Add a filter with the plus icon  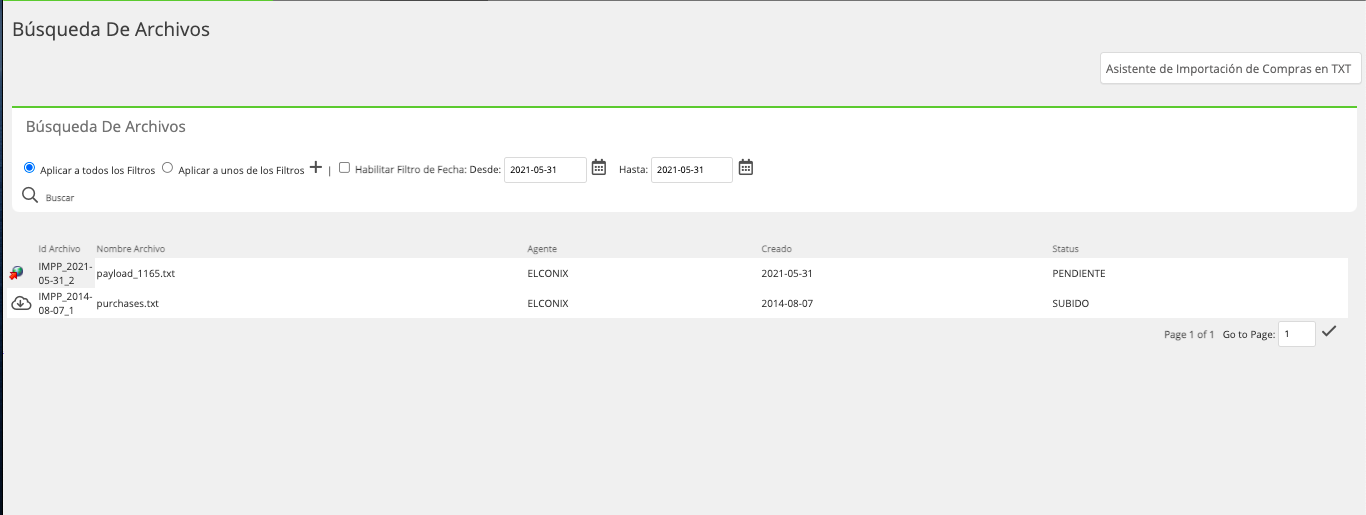315,168
